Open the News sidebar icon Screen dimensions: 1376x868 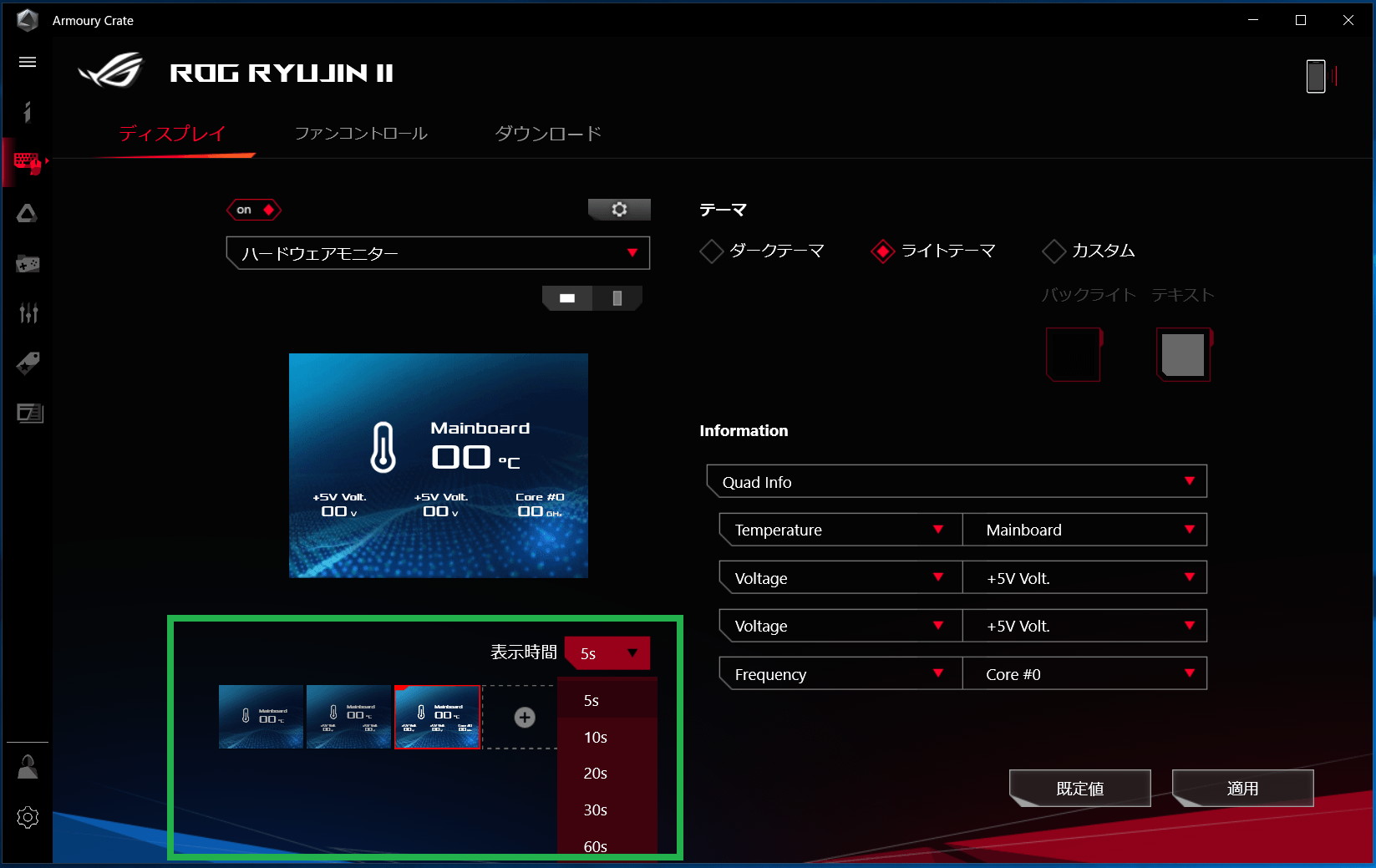click(29, 414)
